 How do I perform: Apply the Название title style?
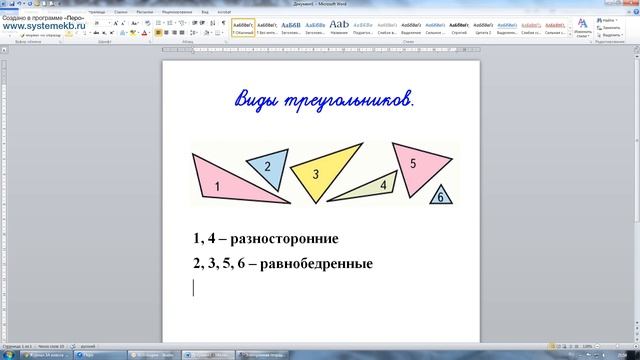click(x=339, y=28)
